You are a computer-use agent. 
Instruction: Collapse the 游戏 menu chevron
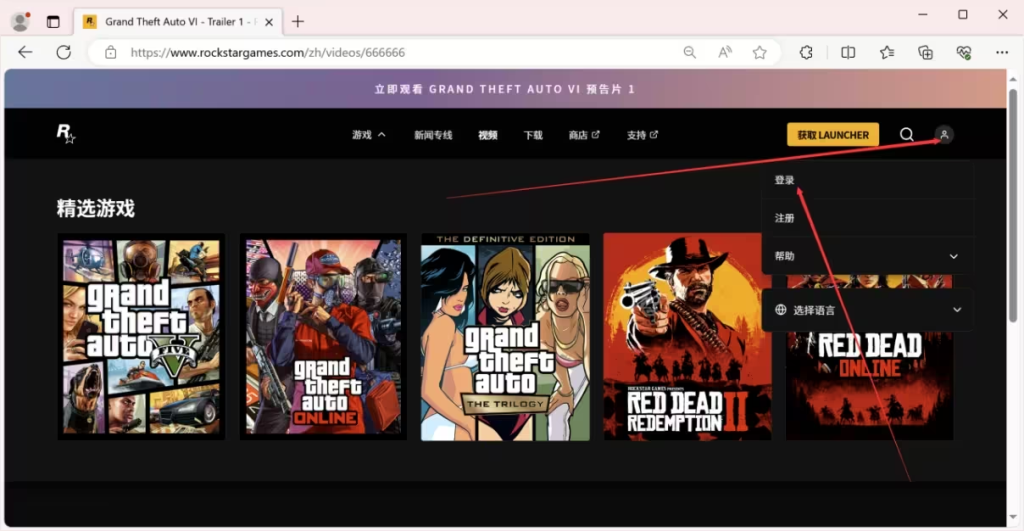click(x=382, y=135)
